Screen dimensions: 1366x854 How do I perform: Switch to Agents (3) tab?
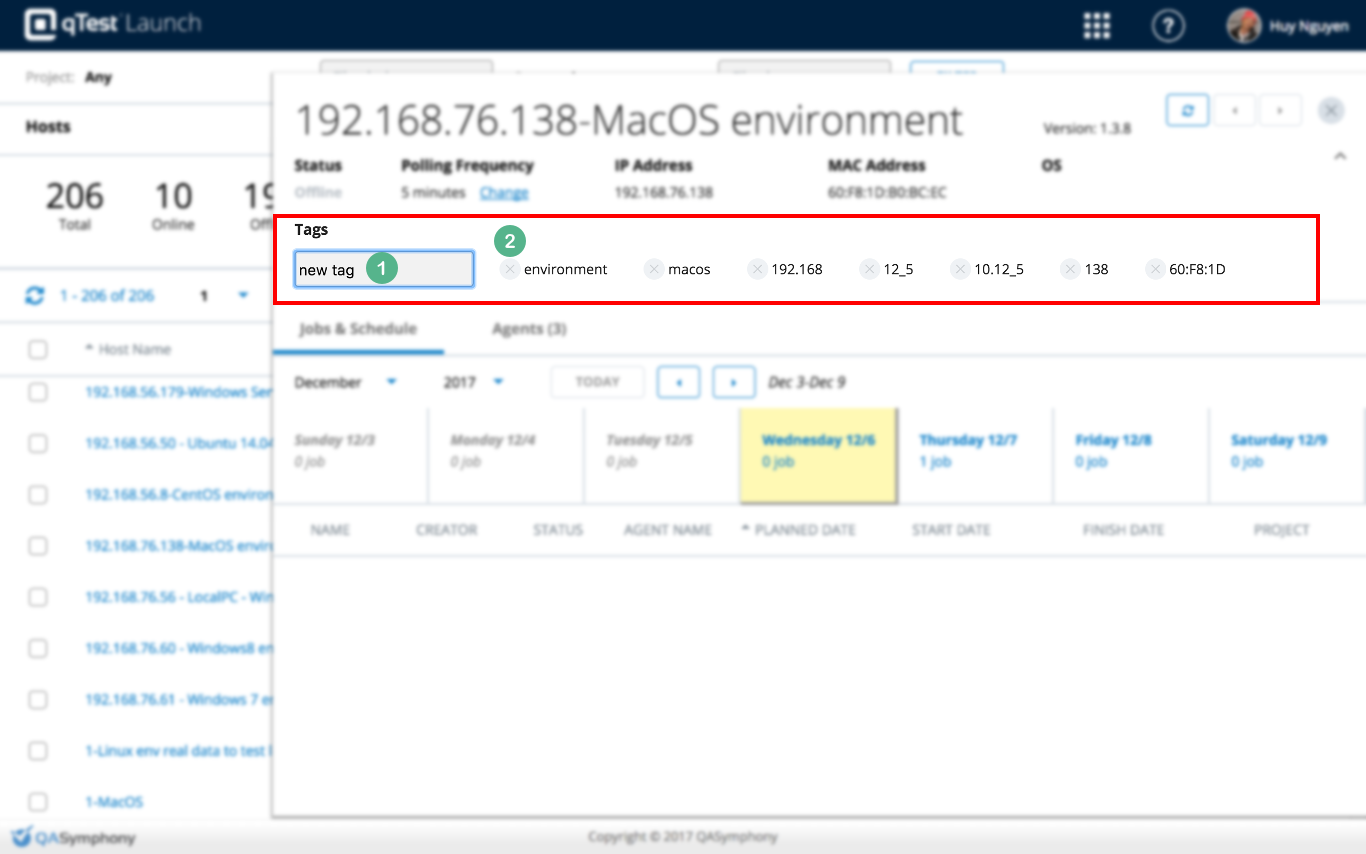click(x=529, y=329)
